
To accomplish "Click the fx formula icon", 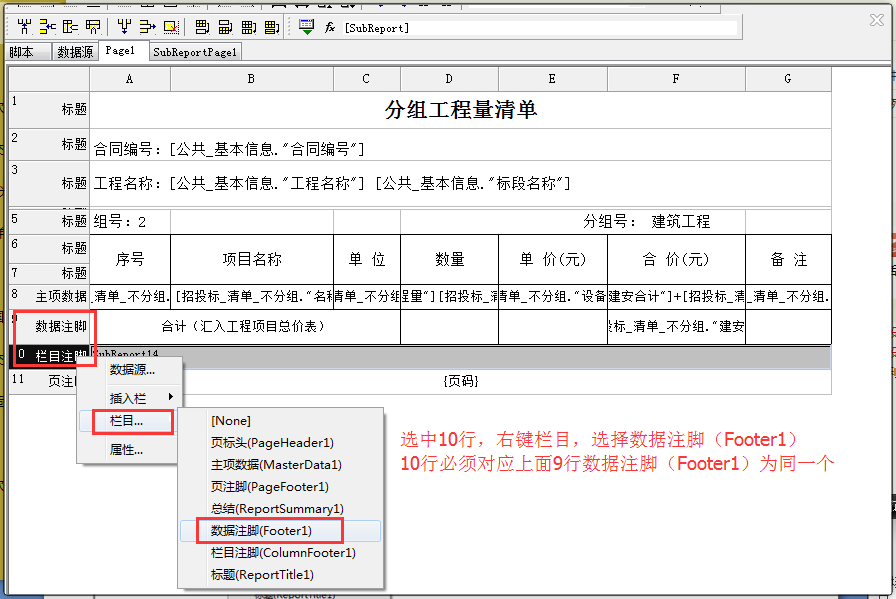I will 330,27.
